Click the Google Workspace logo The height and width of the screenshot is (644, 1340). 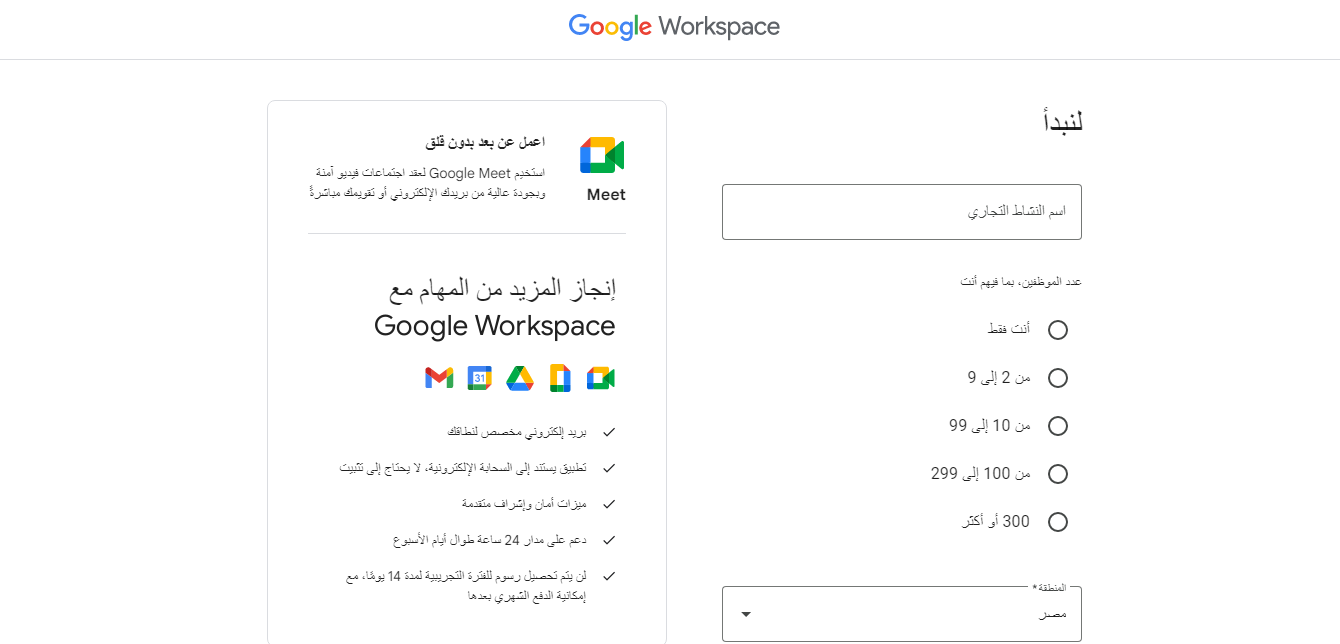click(x=674, y=27)
